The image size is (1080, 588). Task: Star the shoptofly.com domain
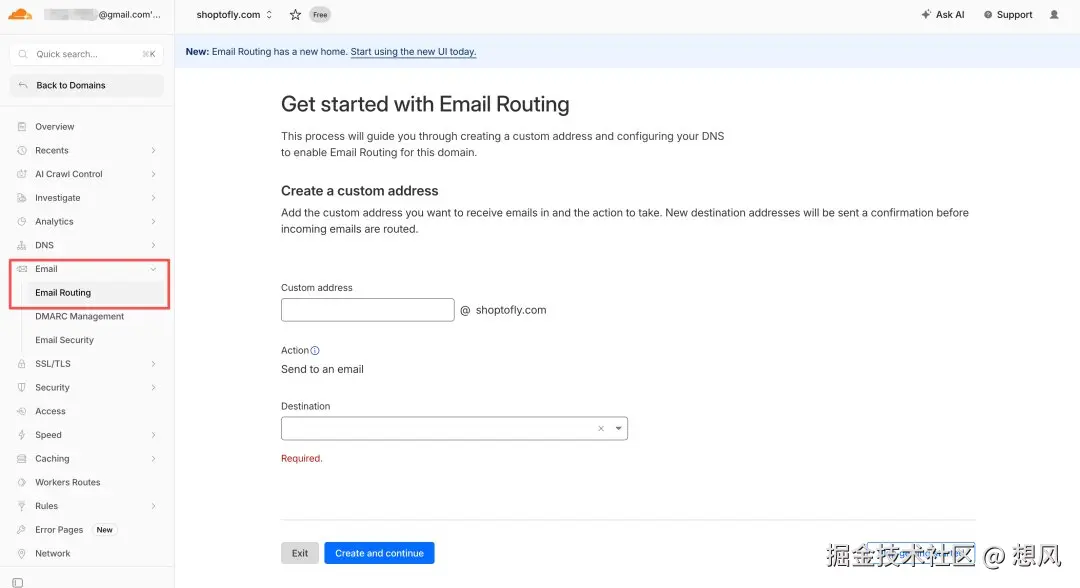[295, 14]
